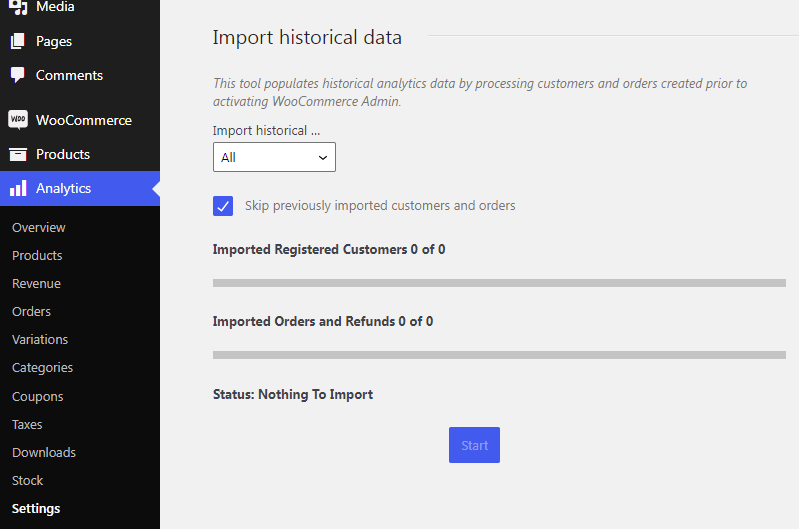This screenshot has width=799, height=529.
Task: Click the Media icon in sidebar
Action: click(x=18, y=8)
